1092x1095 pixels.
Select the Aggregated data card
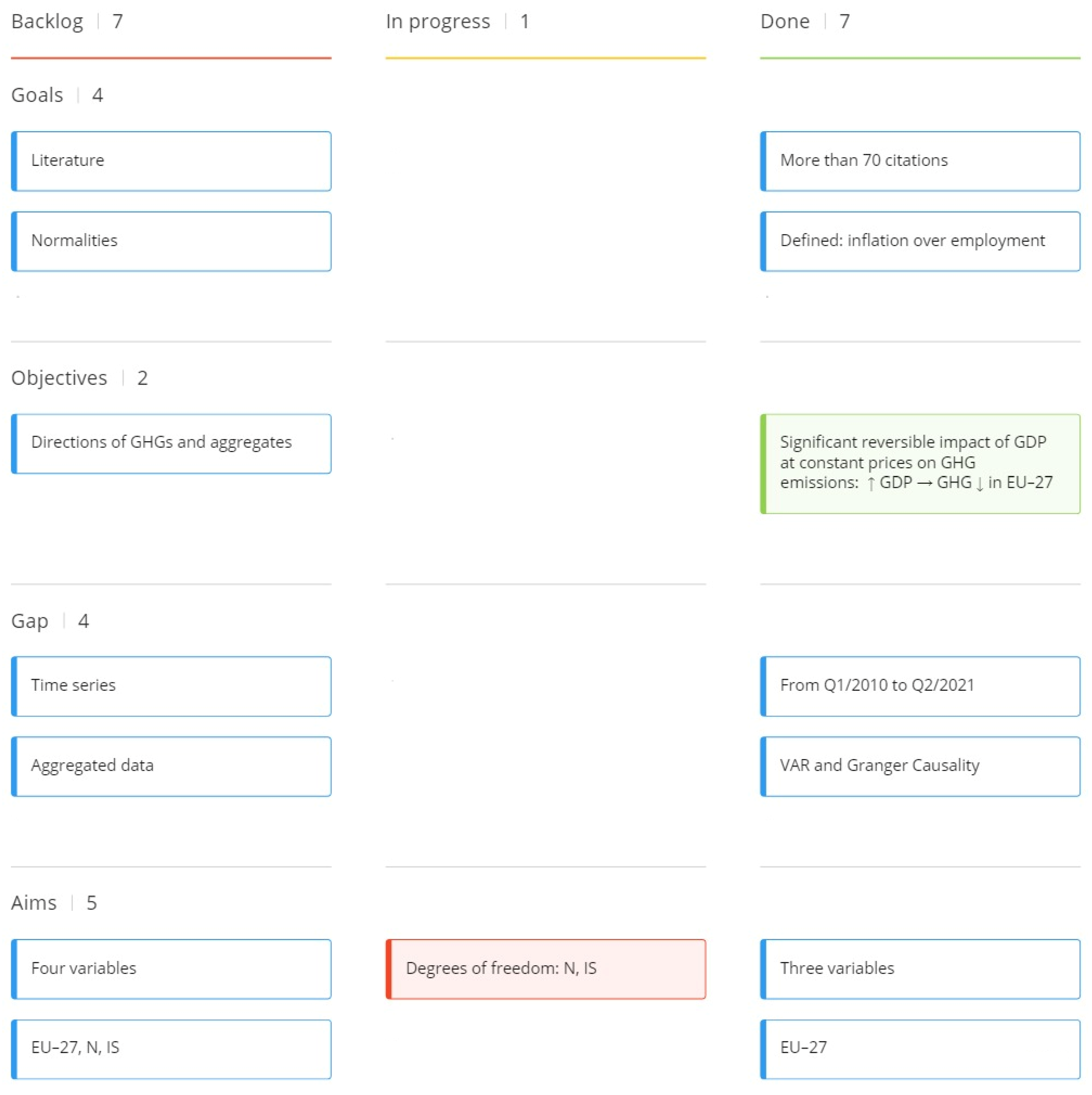(171, 766)
